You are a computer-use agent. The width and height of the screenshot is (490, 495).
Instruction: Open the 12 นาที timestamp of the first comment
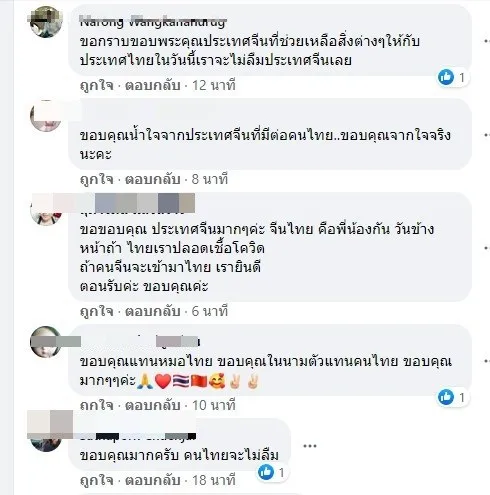214,86
